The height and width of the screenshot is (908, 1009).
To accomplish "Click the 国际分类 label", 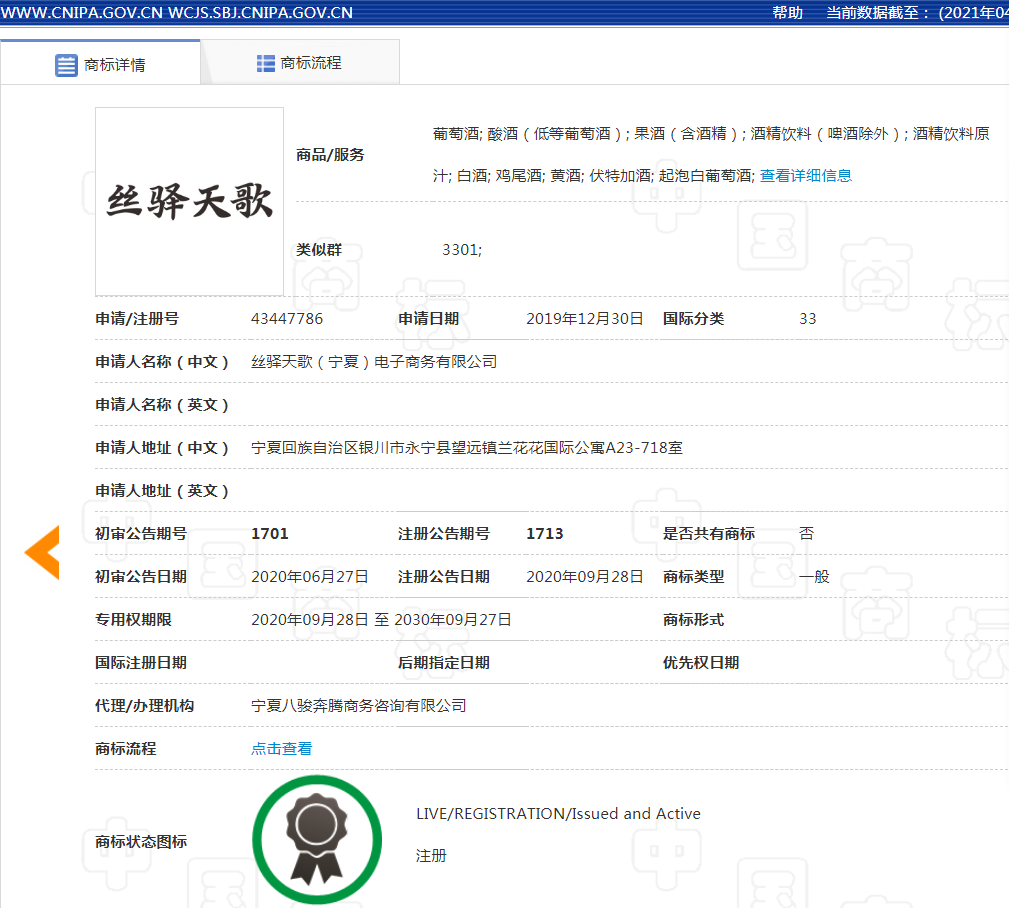I will click(694, 319).
